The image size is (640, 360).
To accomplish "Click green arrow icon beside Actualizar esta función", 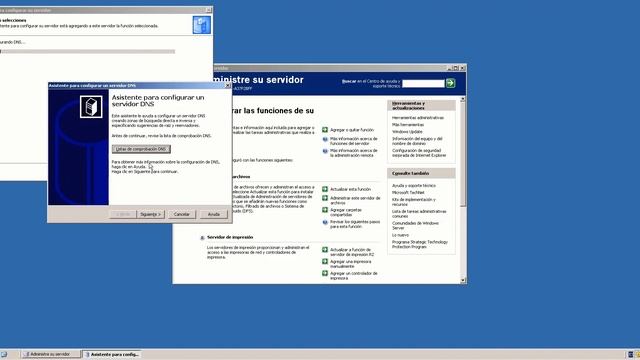I will (x=325, y=189).
